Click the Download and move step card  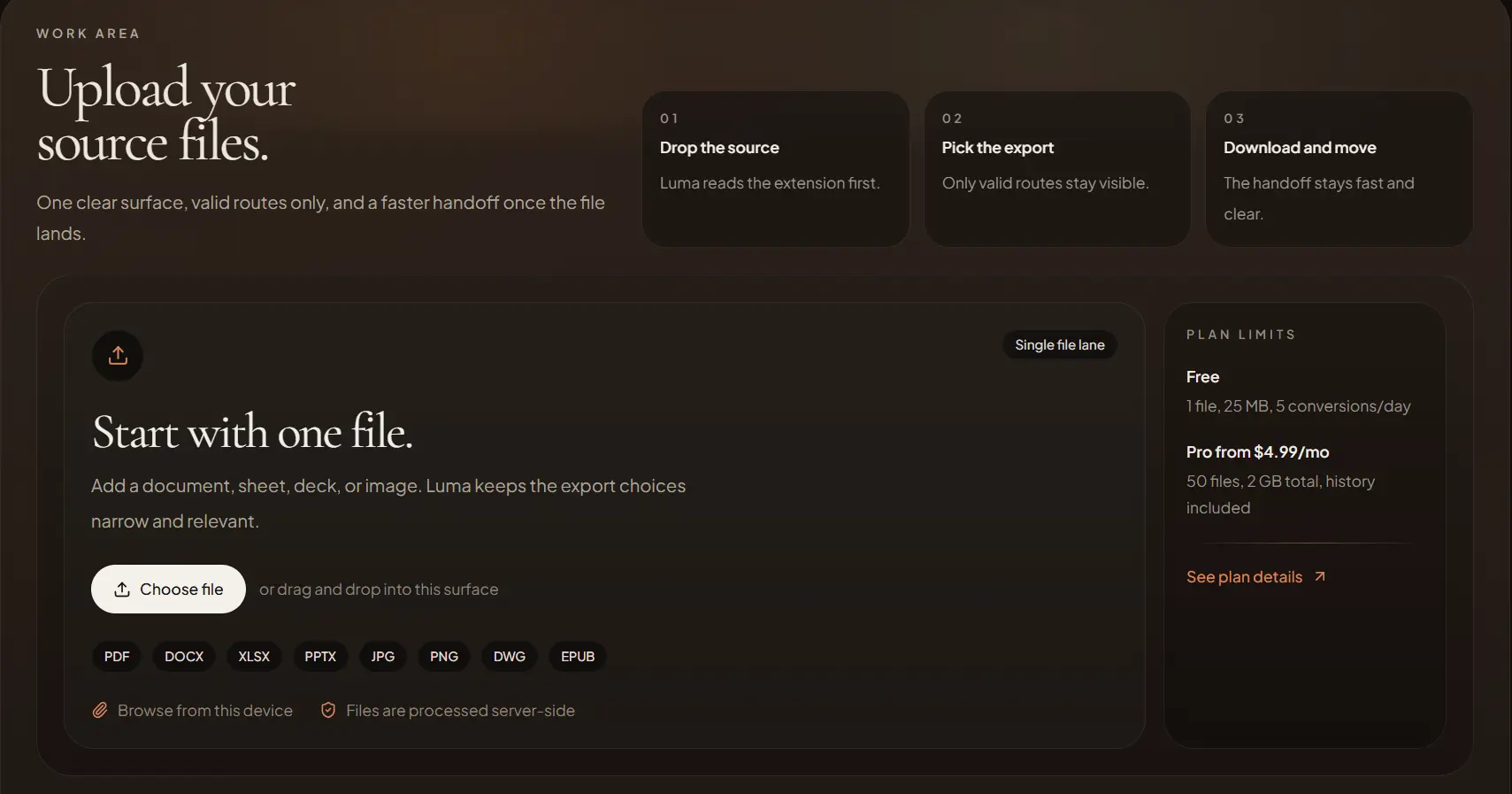coord(1339,168)
